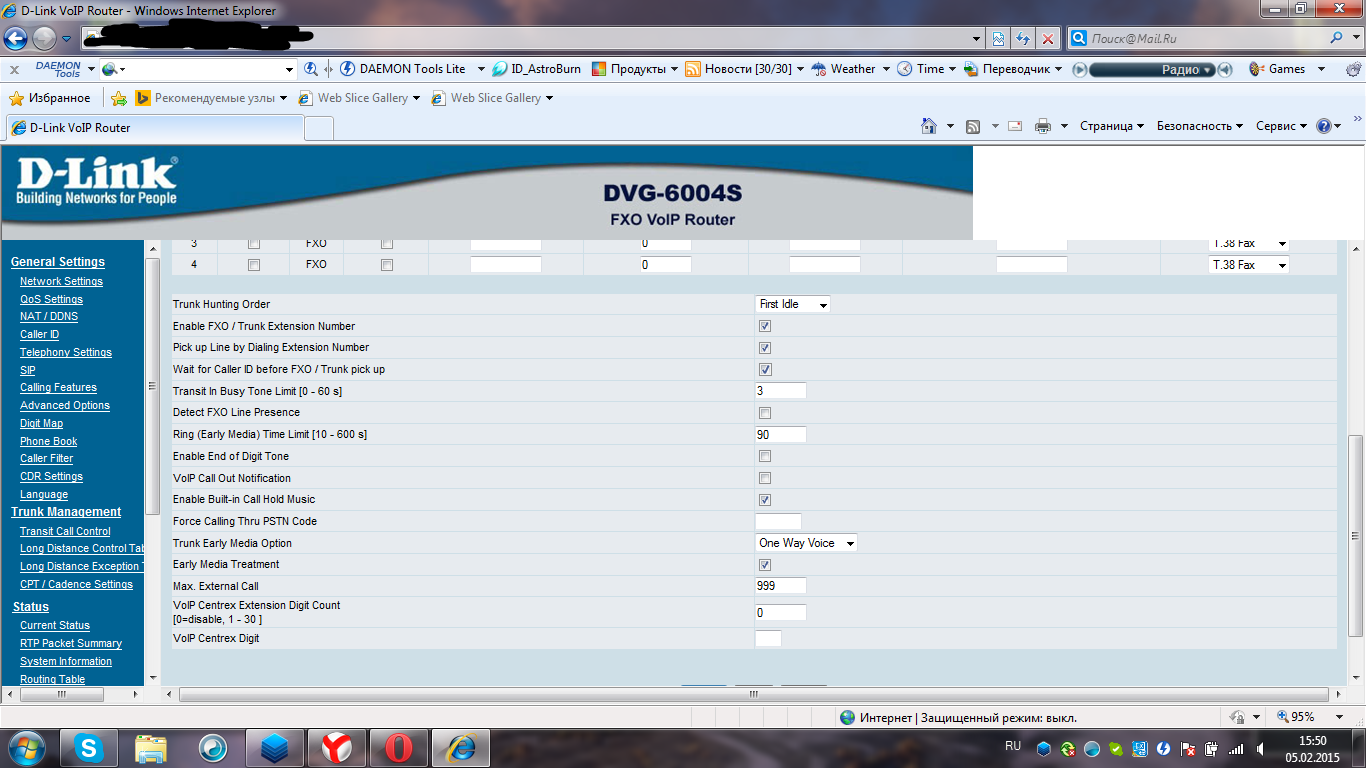The width and height of the screenshot is (1366, 768).
Task: Open Yandex browser from the taskbar
Action: point(337,747)
